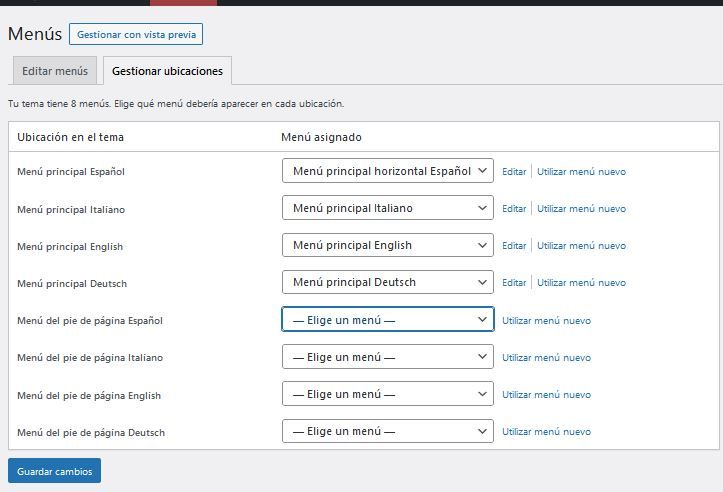
Task: Open the Menú principal Italiano dropdown
Action: 388,208
